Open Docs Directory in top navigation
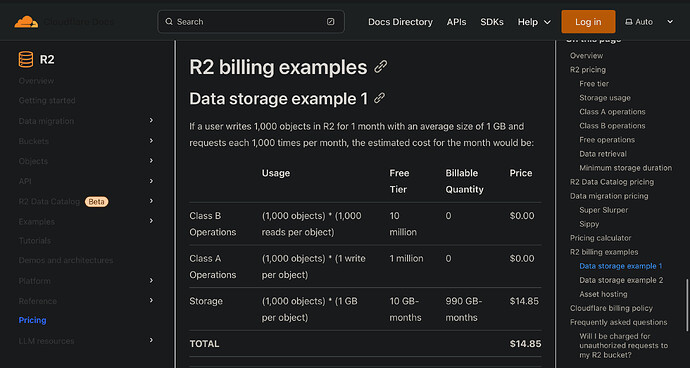Image resolution: width=690 pixels, height=368 pixels. click(400, 22)
